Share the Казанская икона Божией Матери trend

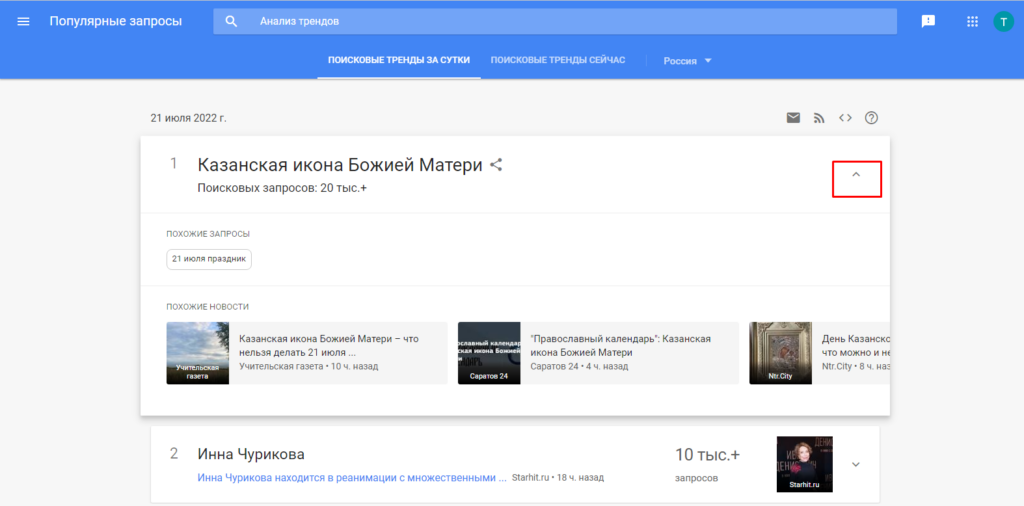click(x=496, y=165)
